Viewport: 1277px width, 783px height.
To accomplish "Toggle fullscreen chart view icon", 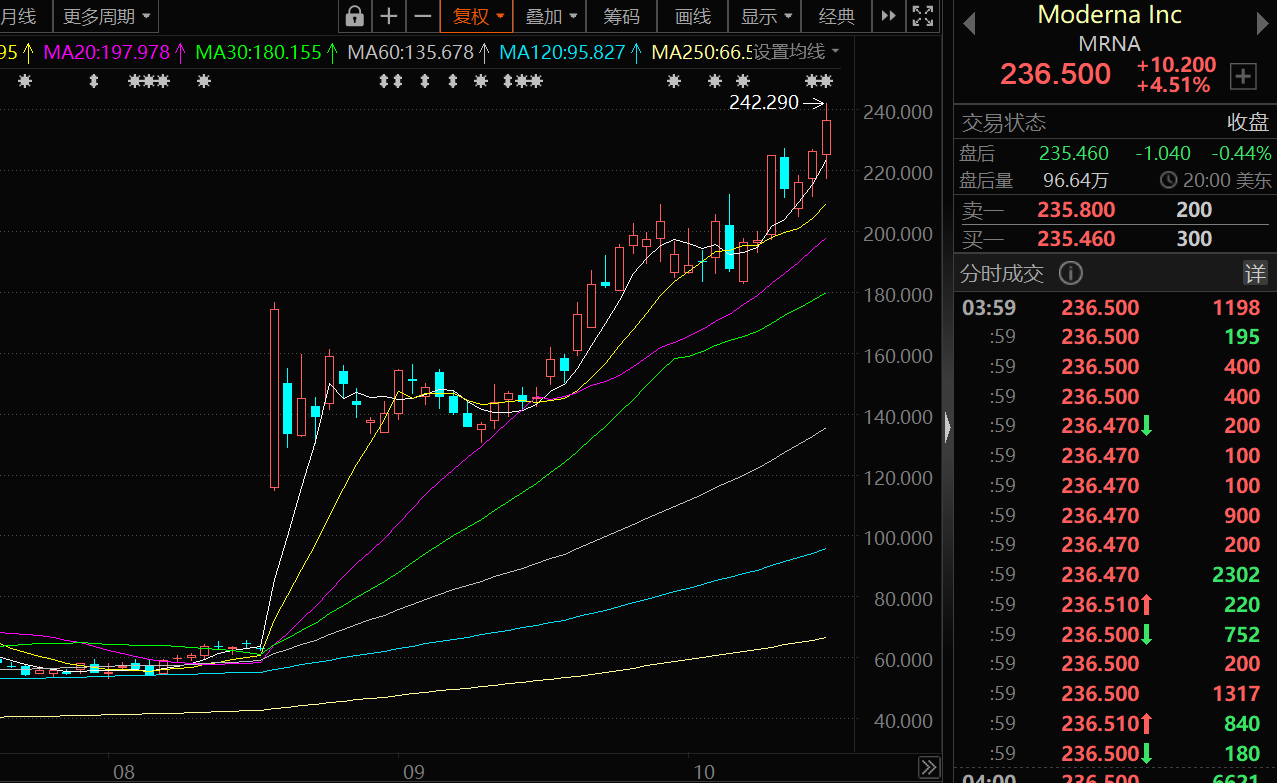I will [x=923, y=16].
